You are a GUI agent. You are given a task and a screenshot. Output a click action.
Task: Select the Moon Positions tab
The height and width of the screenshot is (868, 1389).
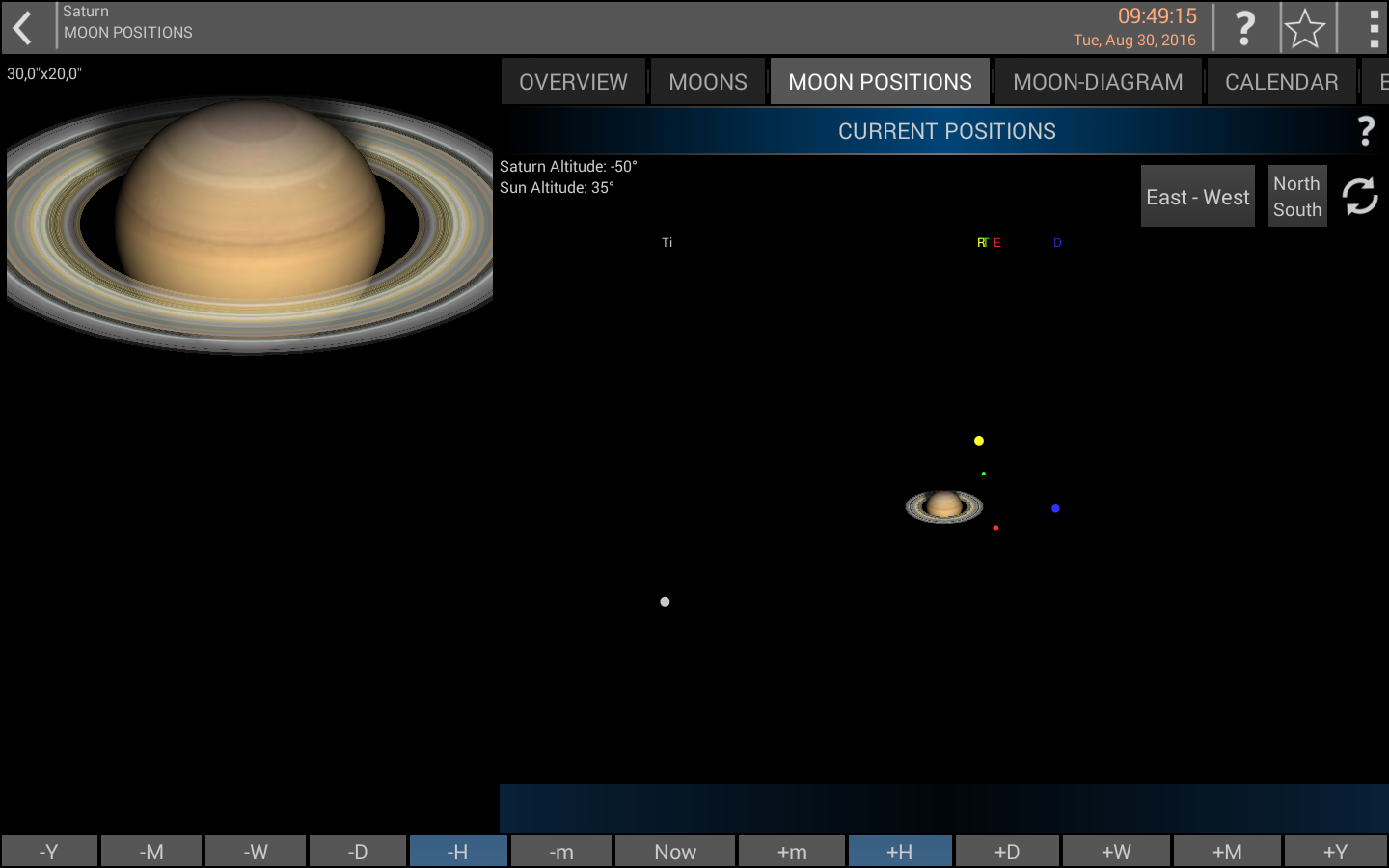(x=880, y=82)
